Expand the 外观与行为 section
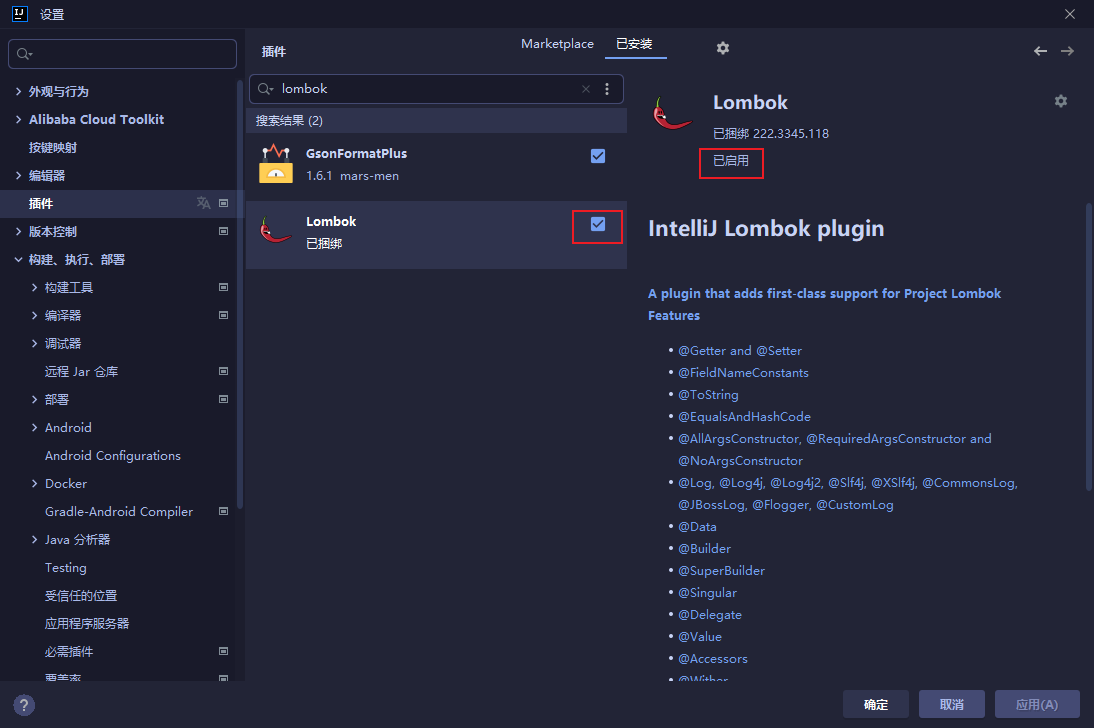The width and height of the screenshot is (1094, 728). 19,91
